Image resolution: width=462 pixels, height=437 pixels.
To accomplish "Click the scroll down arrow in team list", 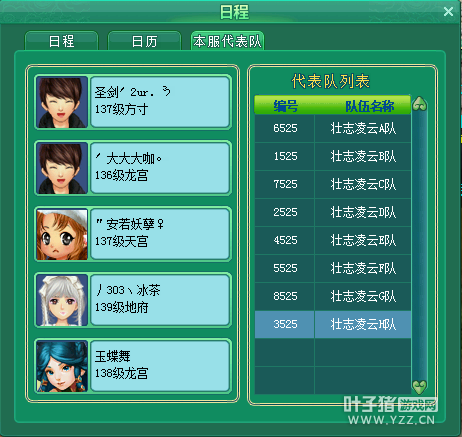I will (420, 387).
